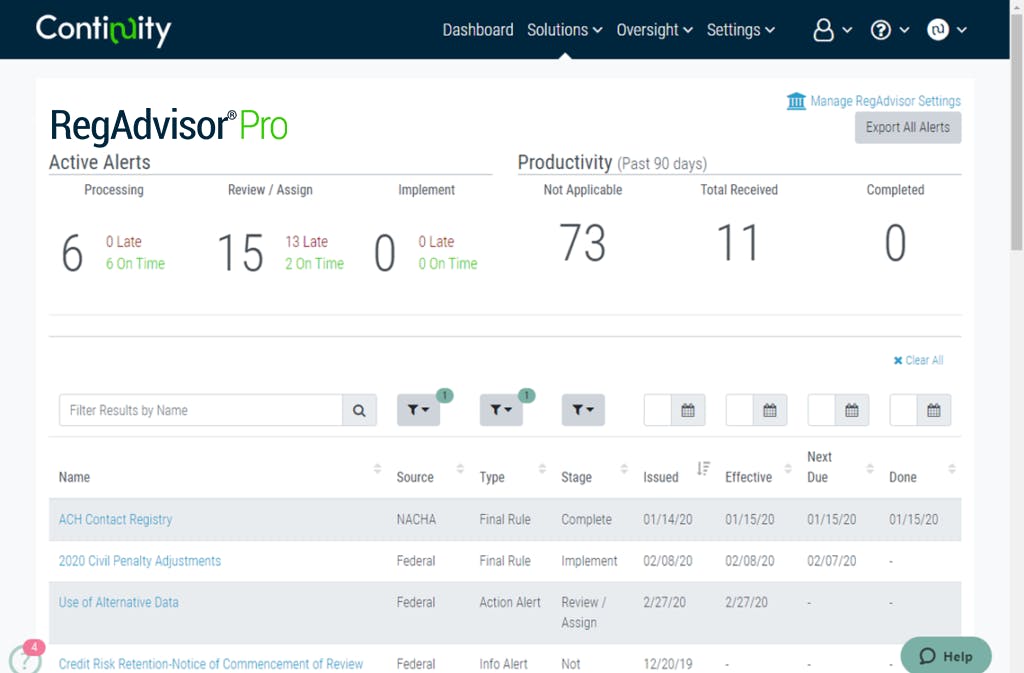Click the Manage RegAdvisor Settings link
The height and width of the screenshot is (673, 1024).
[x=886, y=101]
